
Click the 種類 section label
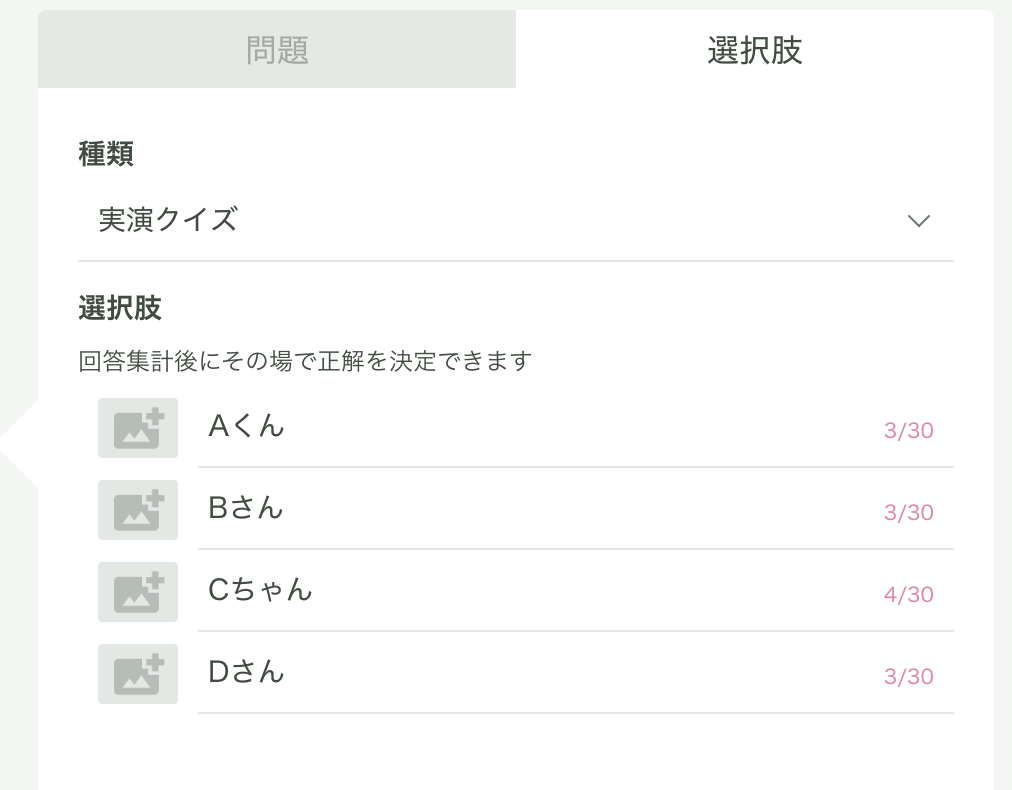pyautogui.click(x=106, y=154)
